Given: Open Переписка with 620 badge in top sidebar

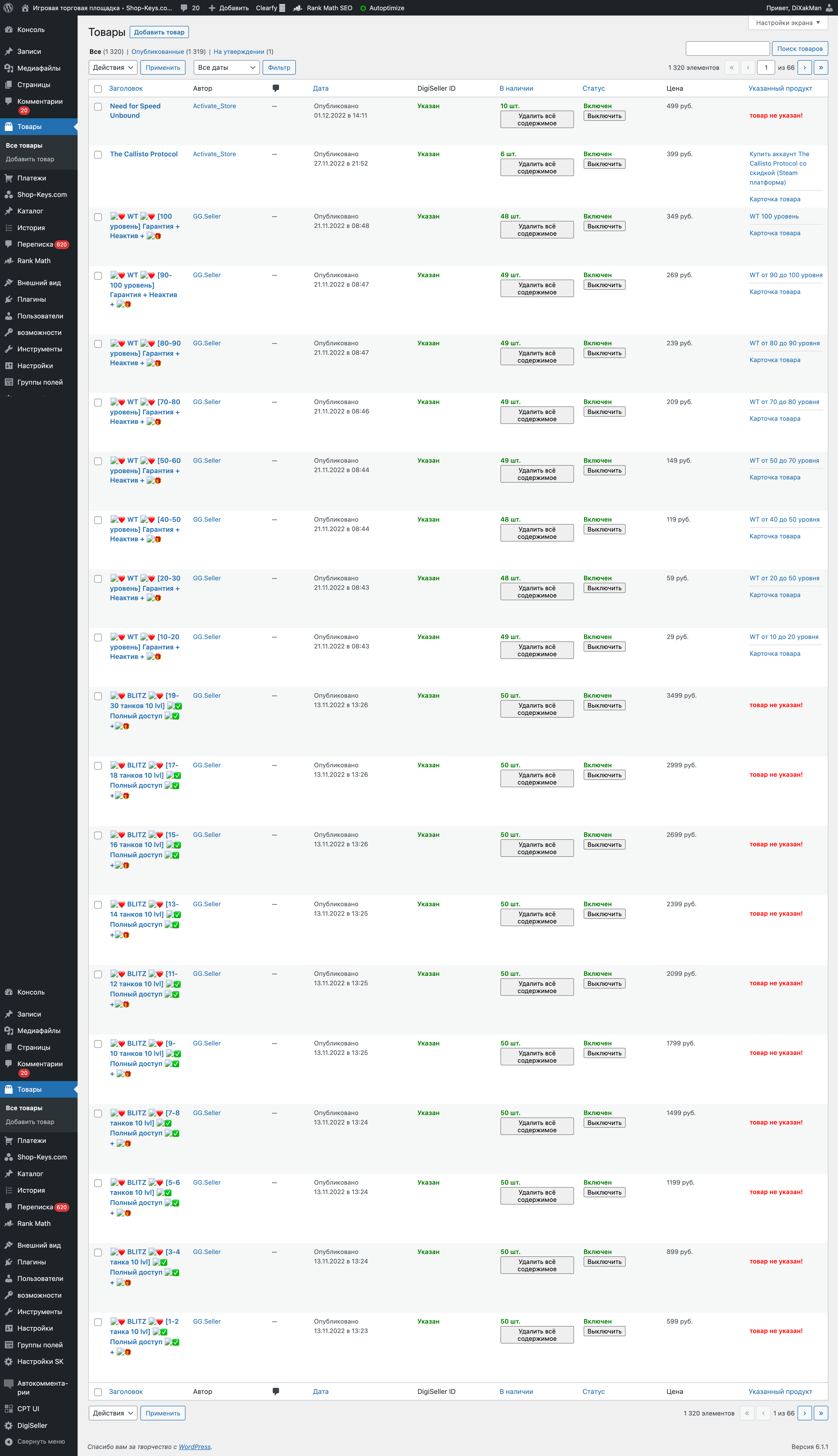Looking at the screenshot, I should [x=39, y=244].
